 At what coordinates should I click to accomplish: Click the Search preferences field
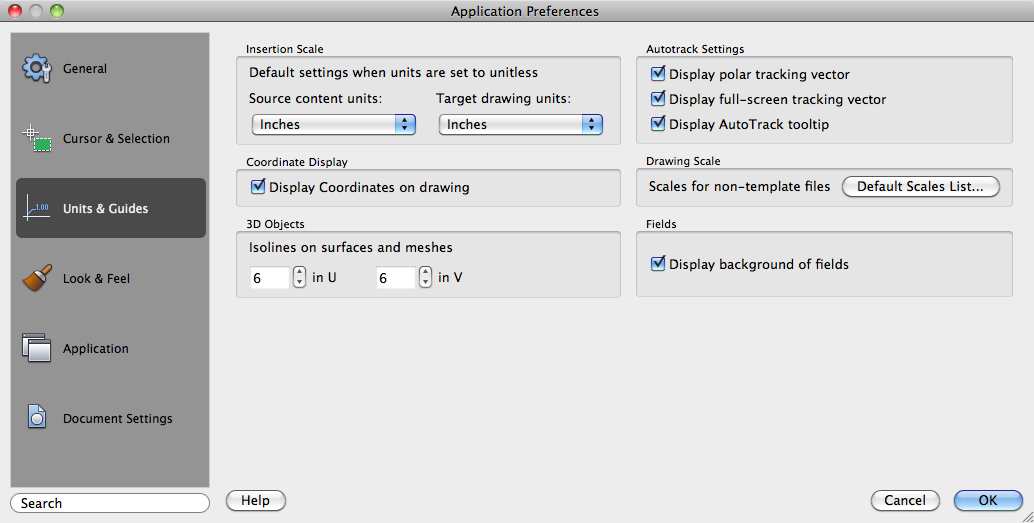coord(110,503)
